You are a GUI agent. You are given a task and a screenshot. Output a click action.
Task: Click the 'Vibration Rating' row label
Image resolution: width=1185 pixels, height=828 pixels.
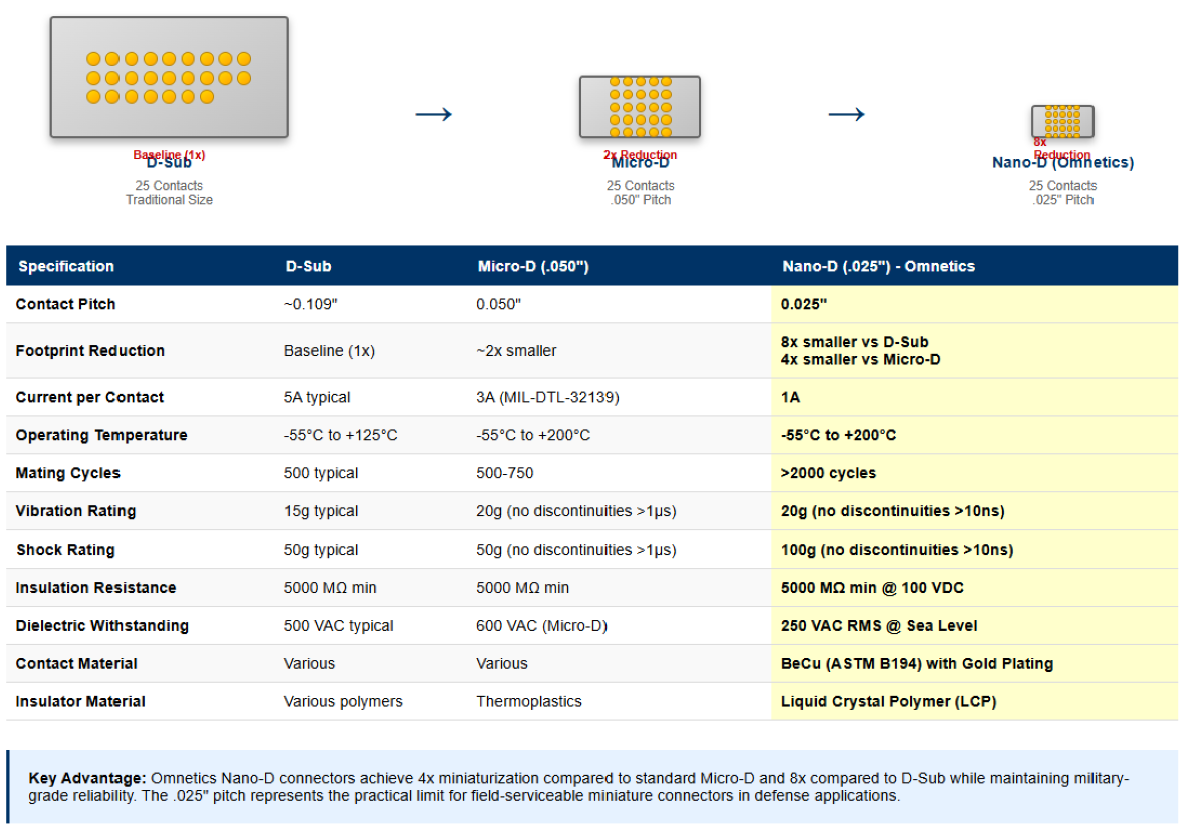click(x=76, y=511)
